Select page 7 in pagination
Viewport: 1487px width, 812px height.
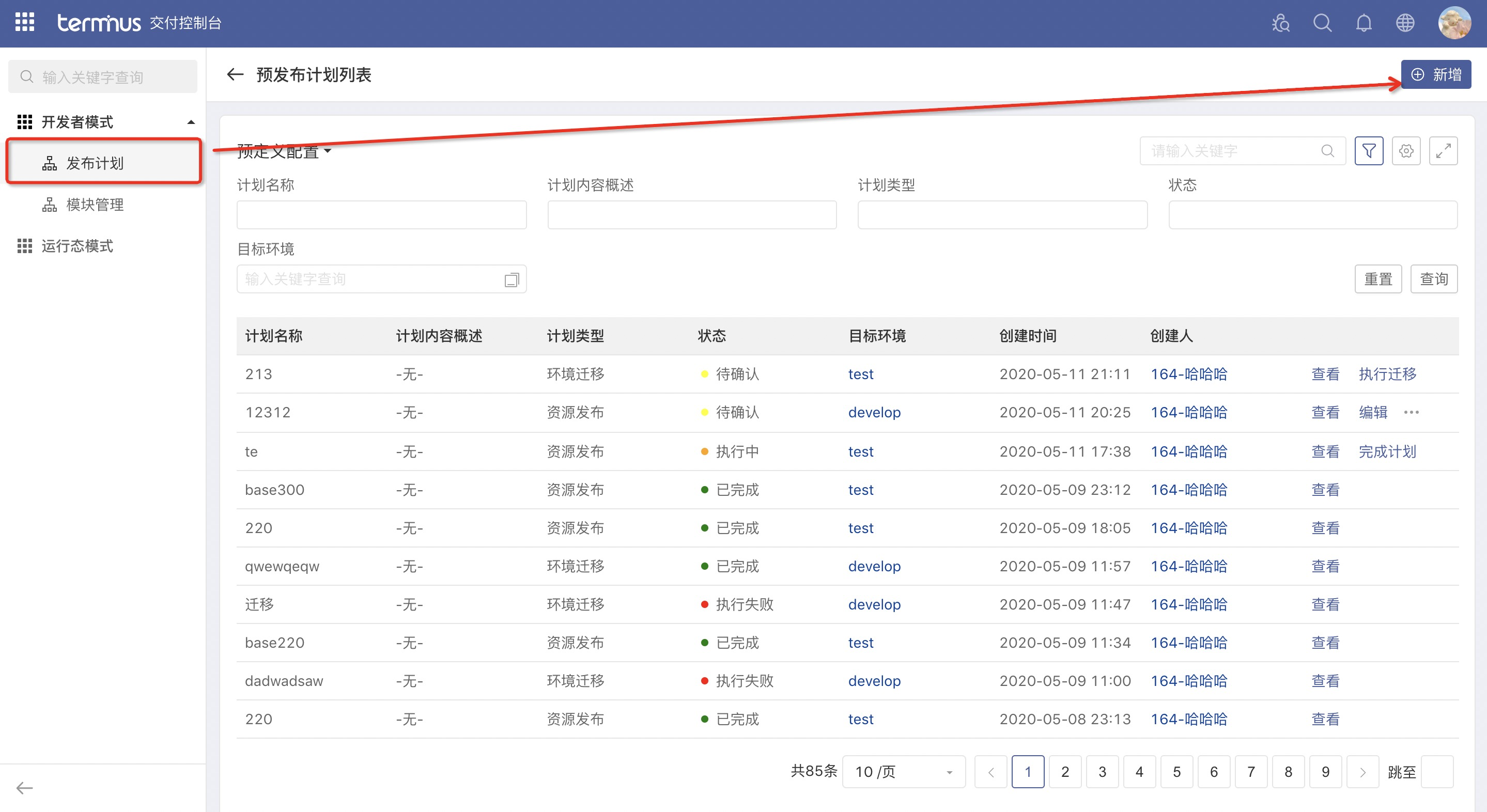(x=1251, y=772)
